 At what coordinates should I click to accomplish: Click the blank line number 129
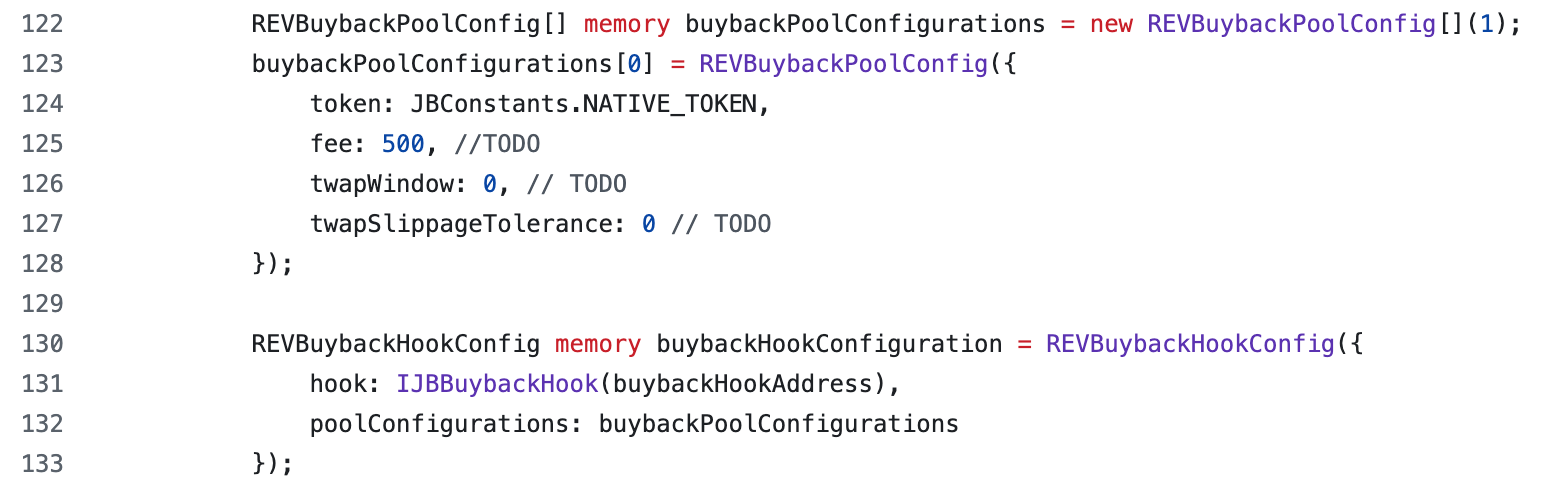tap(41, 304)
